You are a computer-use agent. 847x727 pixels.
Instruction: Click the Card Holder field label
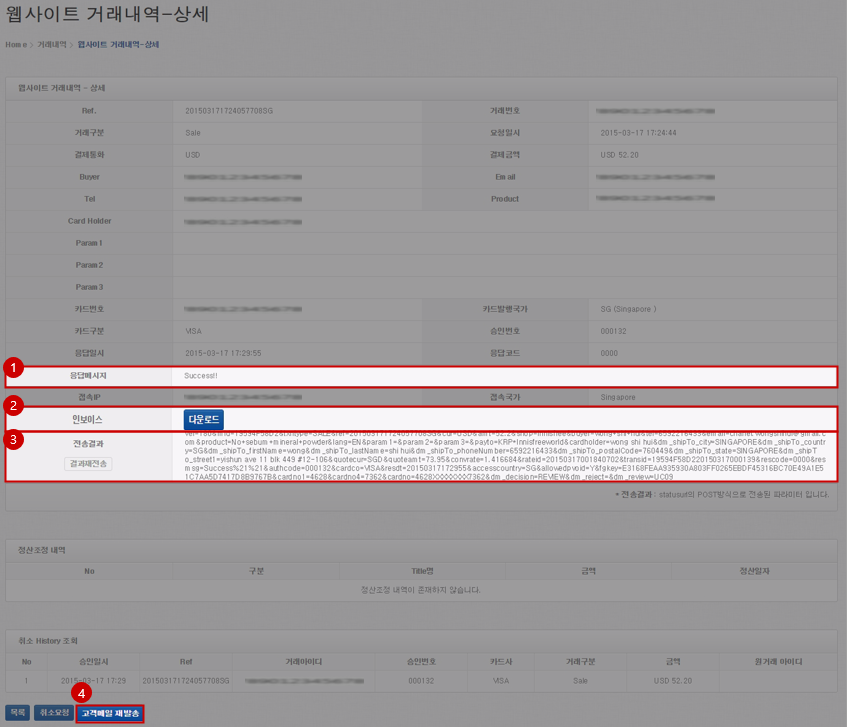(x=90, y=221)
